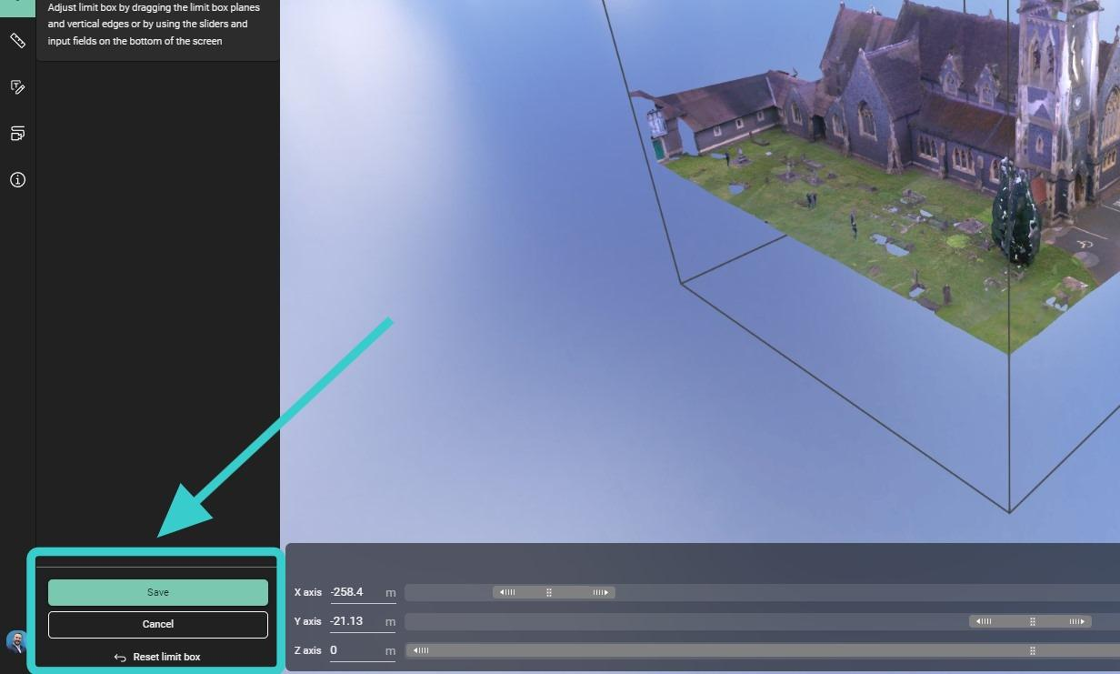This screenshot has width=1120, height=674.
Task: Click the 'Z axis' label
Action: coord(308,650)
